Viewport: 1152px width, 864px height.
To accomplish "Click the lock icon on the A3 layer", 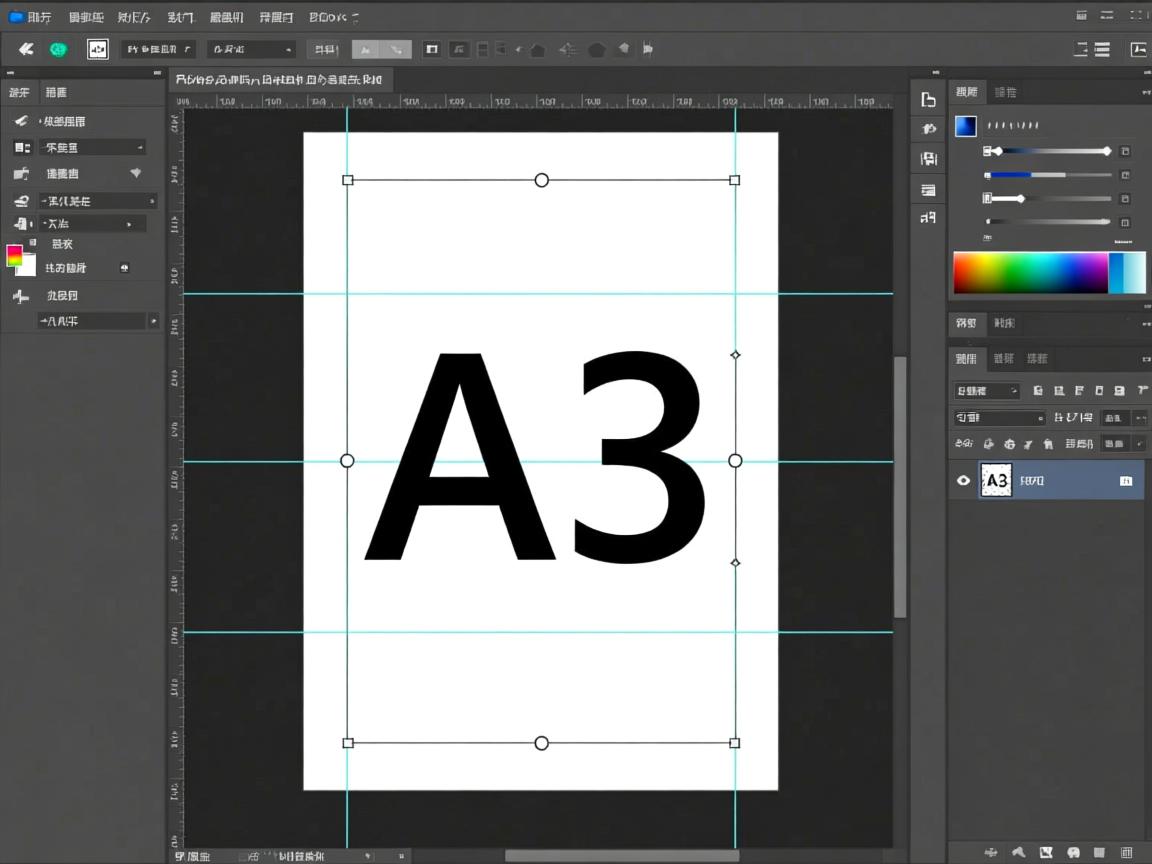I will tap(1126, 481).
